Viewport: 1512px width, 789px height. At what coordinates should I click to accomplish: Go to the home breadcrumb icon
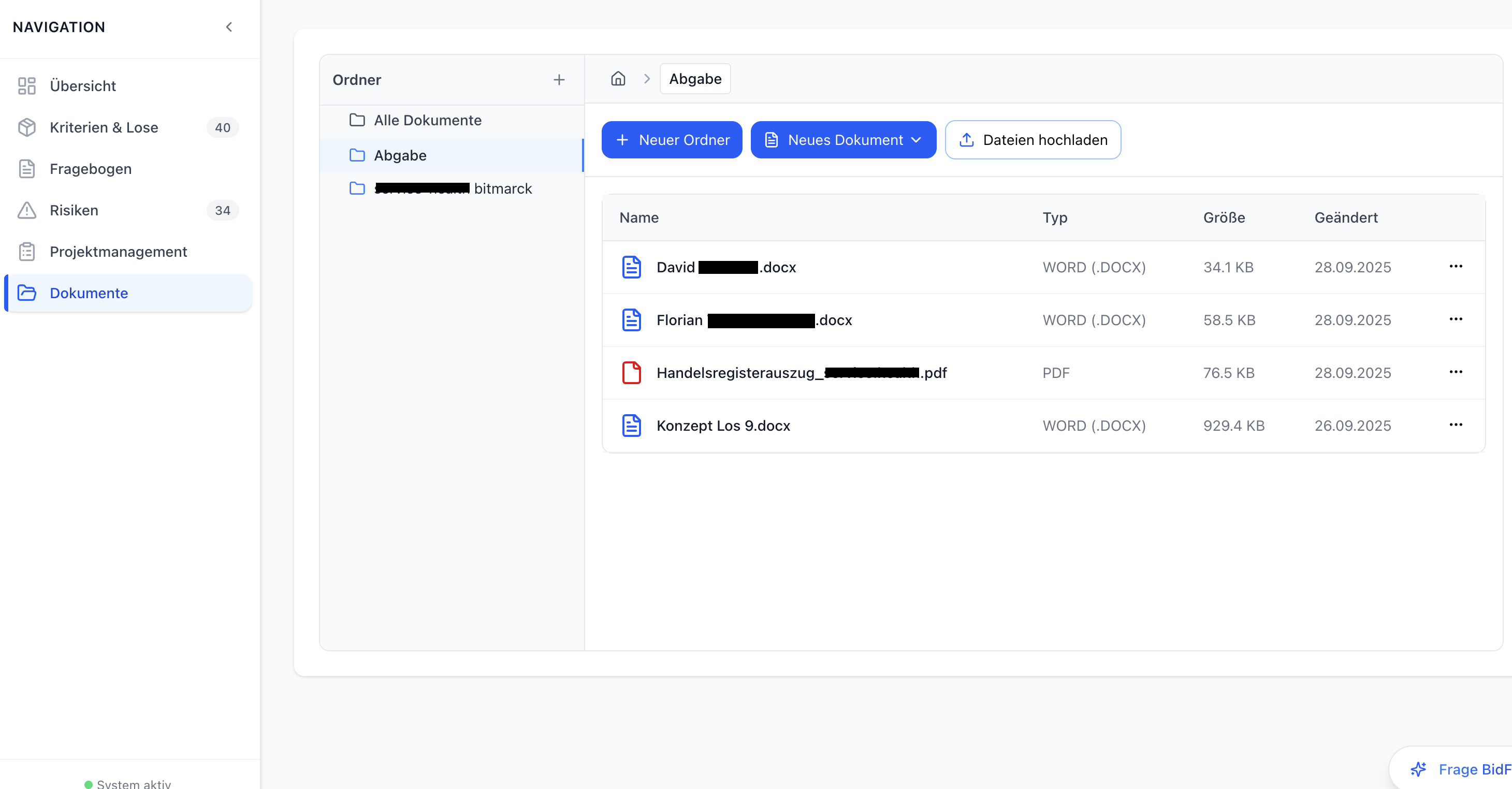618,79
